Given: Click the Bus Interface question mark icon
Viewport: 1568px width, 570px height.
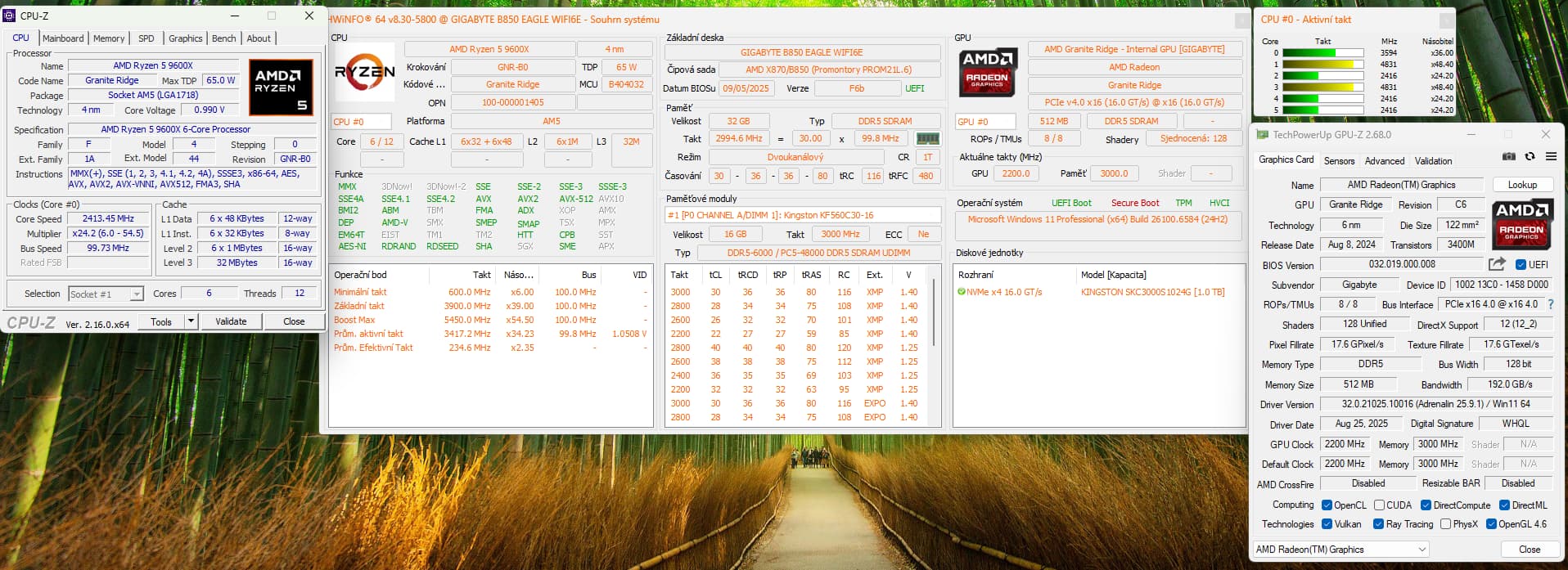Looking at the screenshot, I should click(x=1550, y=304).
